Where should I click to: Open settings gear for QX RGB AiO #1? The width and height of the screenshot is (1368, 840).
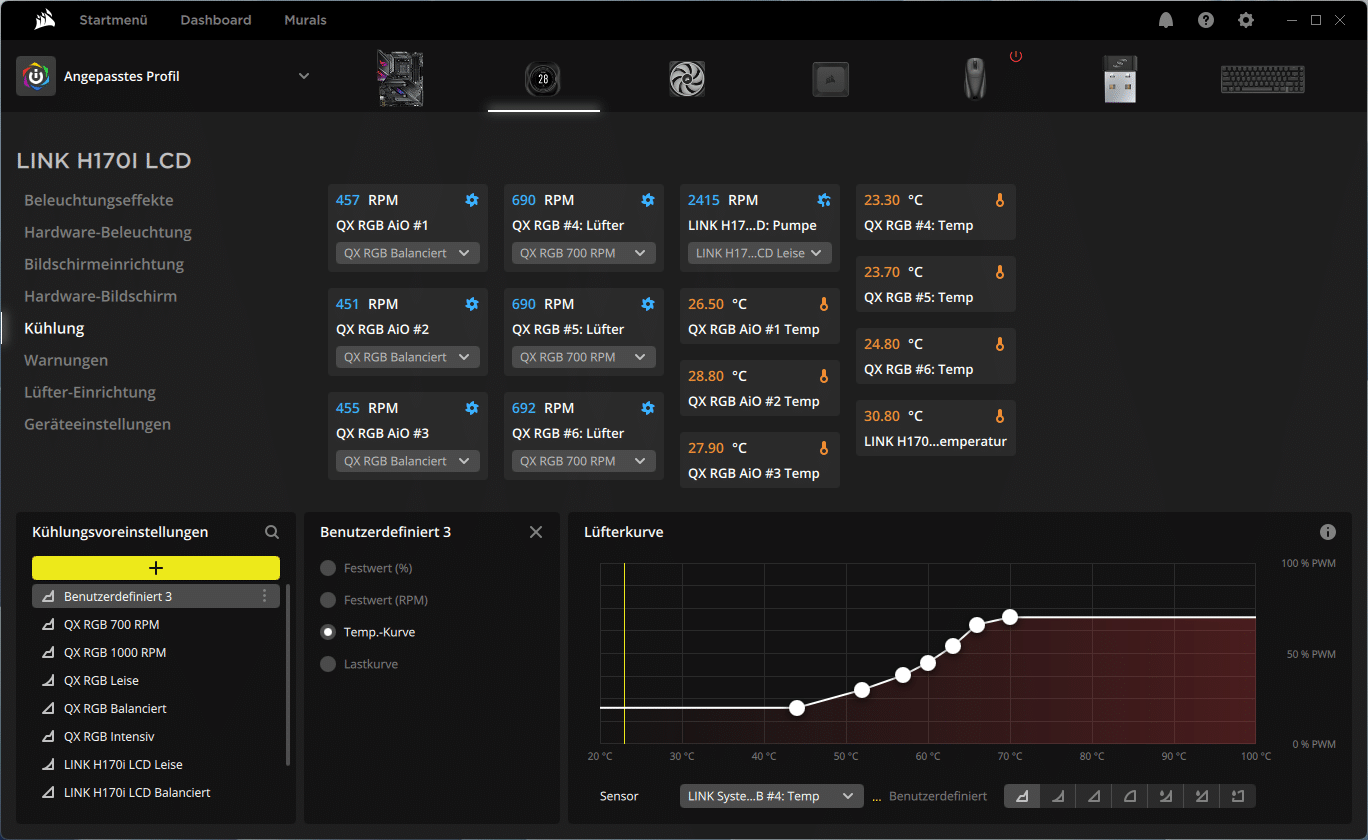(x=472, y=200)
